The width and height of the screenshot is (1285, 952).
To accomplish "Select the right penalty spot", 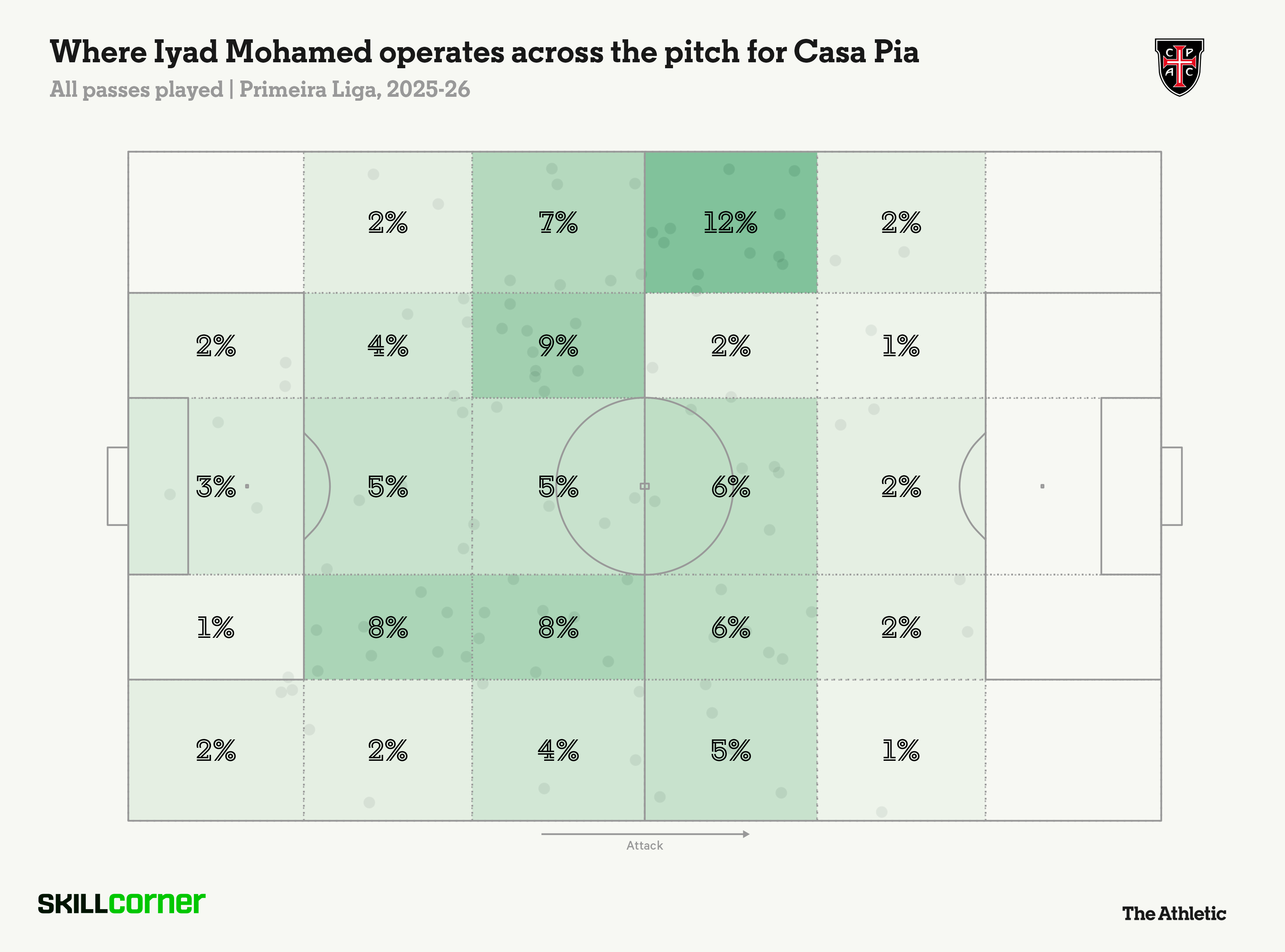I will (1042, 486).
